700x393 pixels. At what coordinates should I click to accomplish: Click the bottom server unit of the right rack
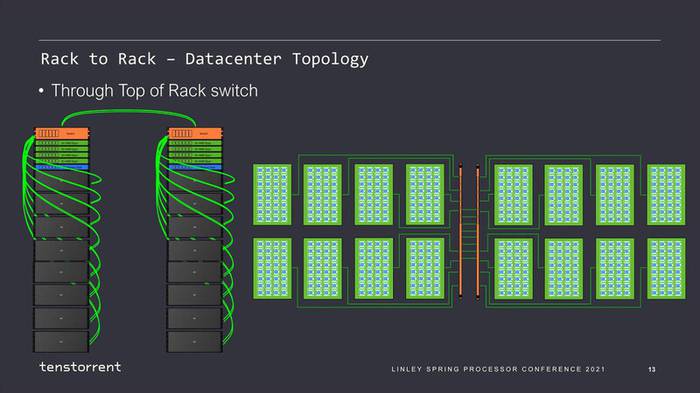pyautogui.click(x=195, y=342)
